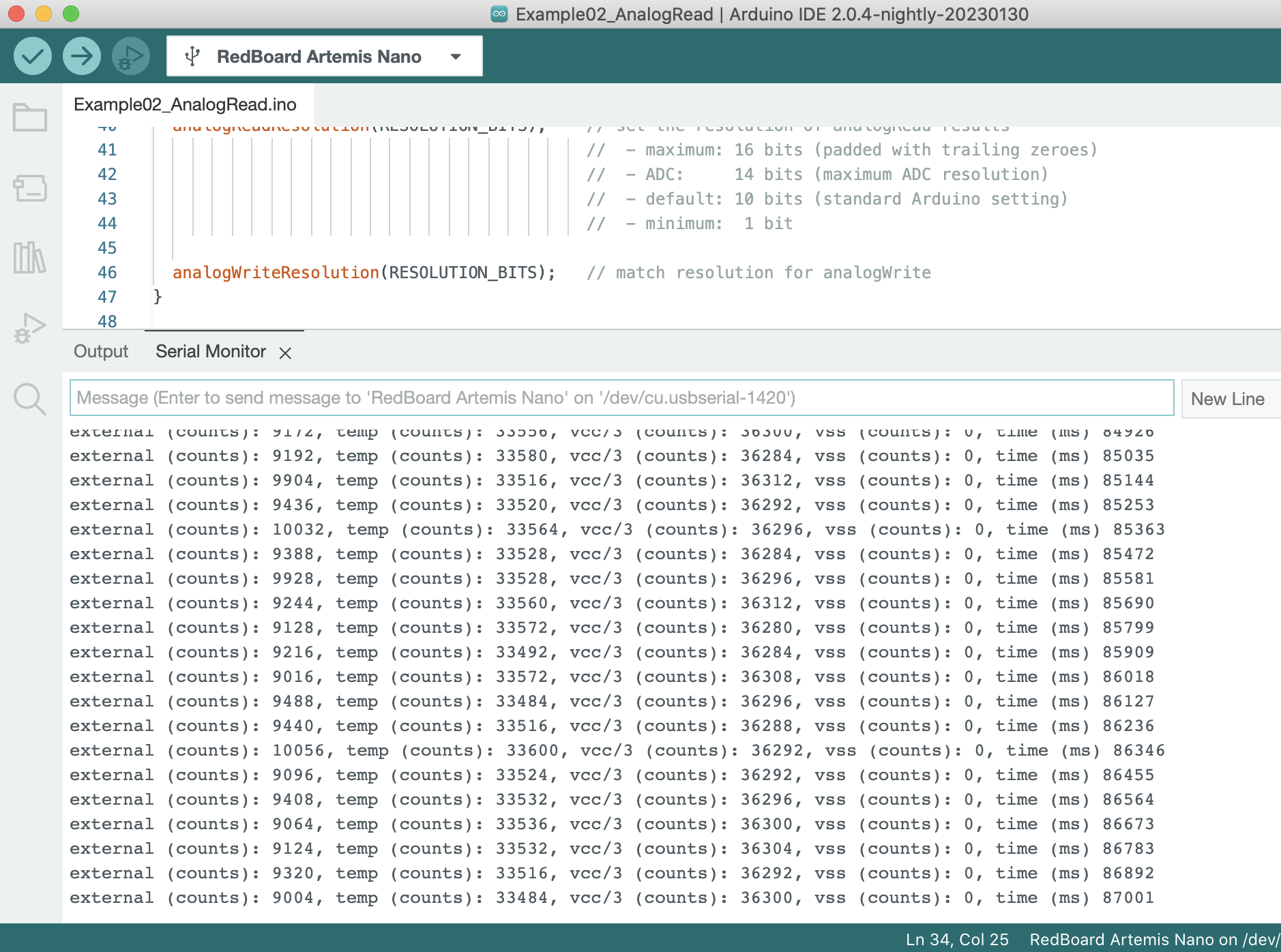Click comment line 'minimum: 1 bit'
The height and width of the screenshot is (952, 1281).
[690, 224]
